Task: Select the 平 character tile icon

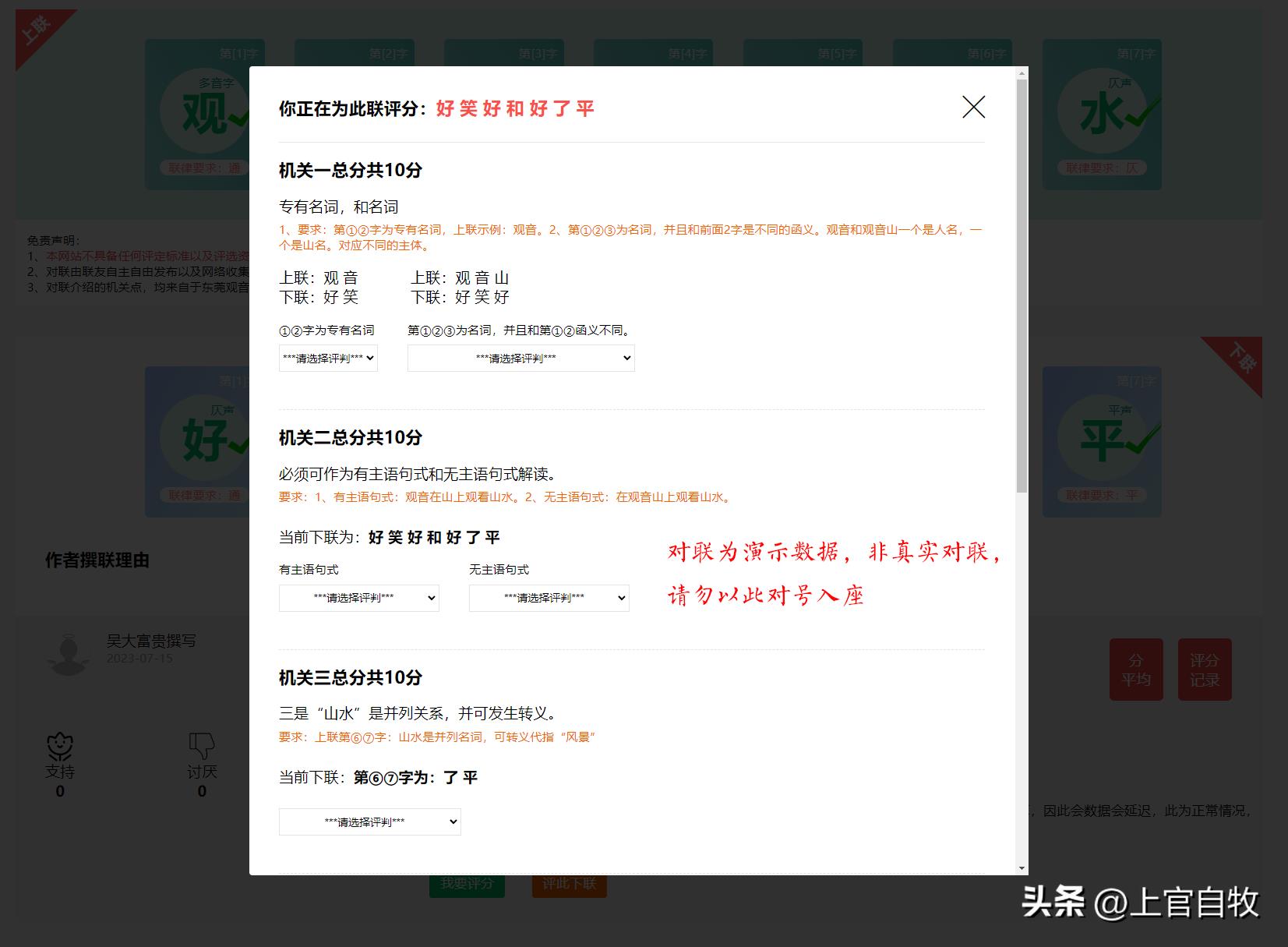Action: point(1101,440)
